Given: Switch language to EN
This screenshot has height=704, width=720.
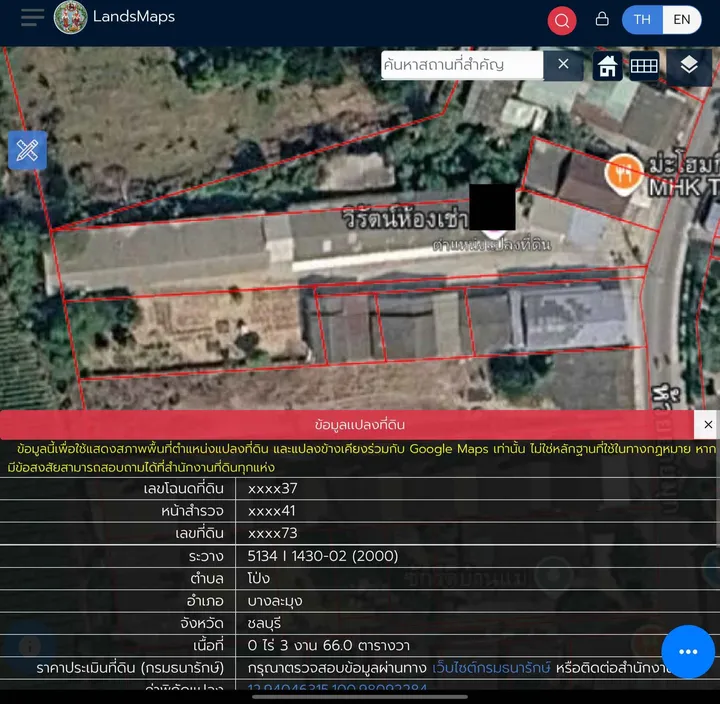Looking at the screenshot, I should click(682, 20).
